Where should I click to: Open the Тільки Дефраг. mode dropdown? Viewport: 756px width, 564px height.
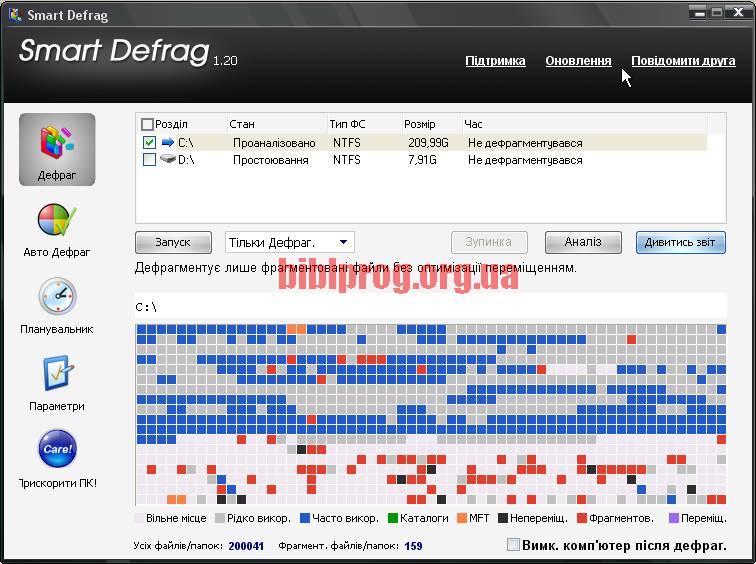tap(289, 242)
